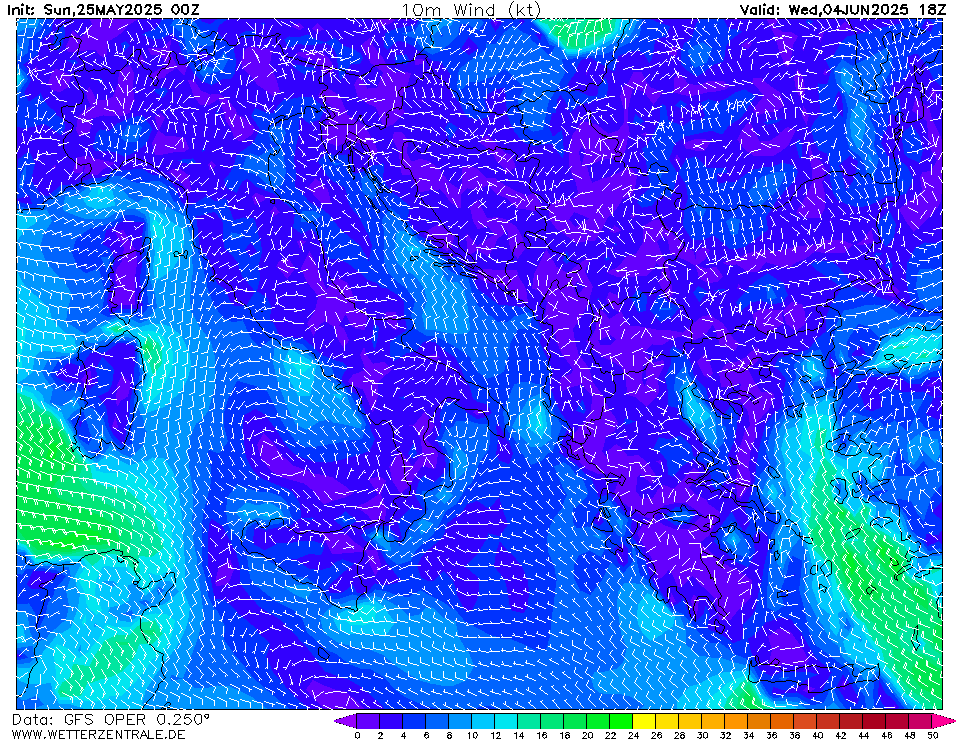959x741 pixels.
Task: Click the 'Init: Sun,25MAY2025 00Z' label
Action: coord(103,10)
